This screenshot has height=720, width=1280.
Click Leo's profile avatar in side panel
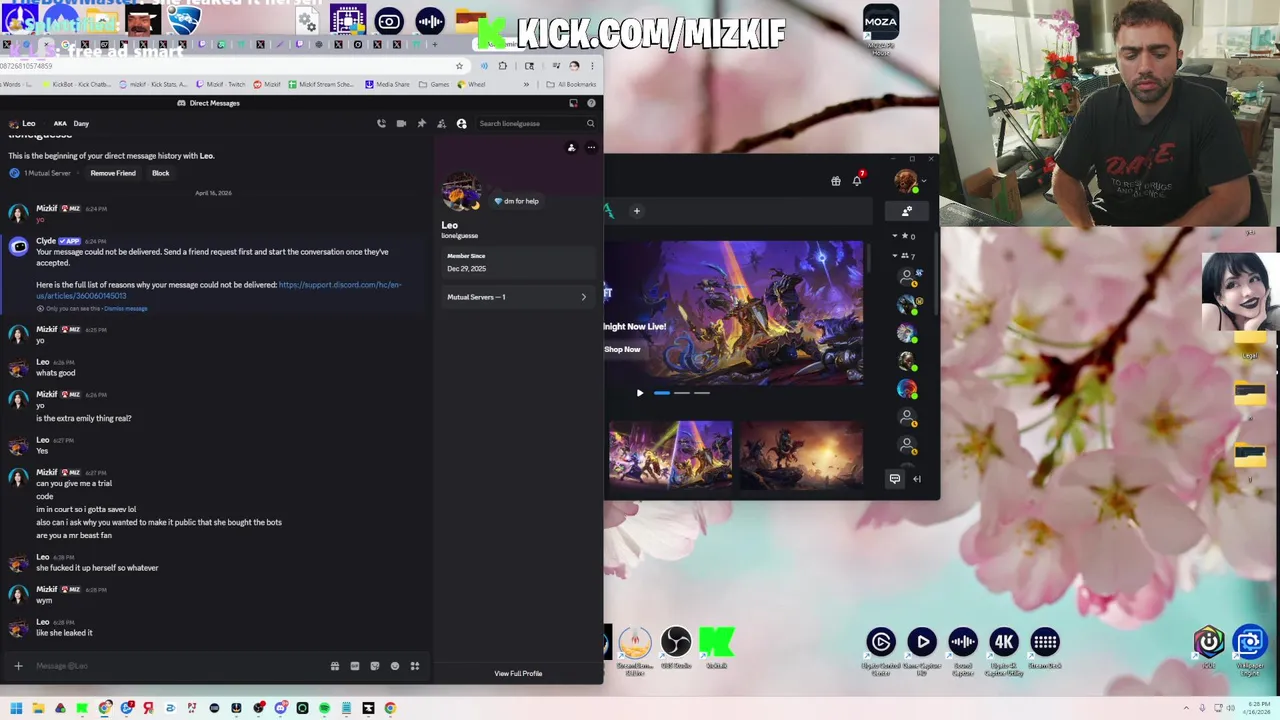pos(461,193)
